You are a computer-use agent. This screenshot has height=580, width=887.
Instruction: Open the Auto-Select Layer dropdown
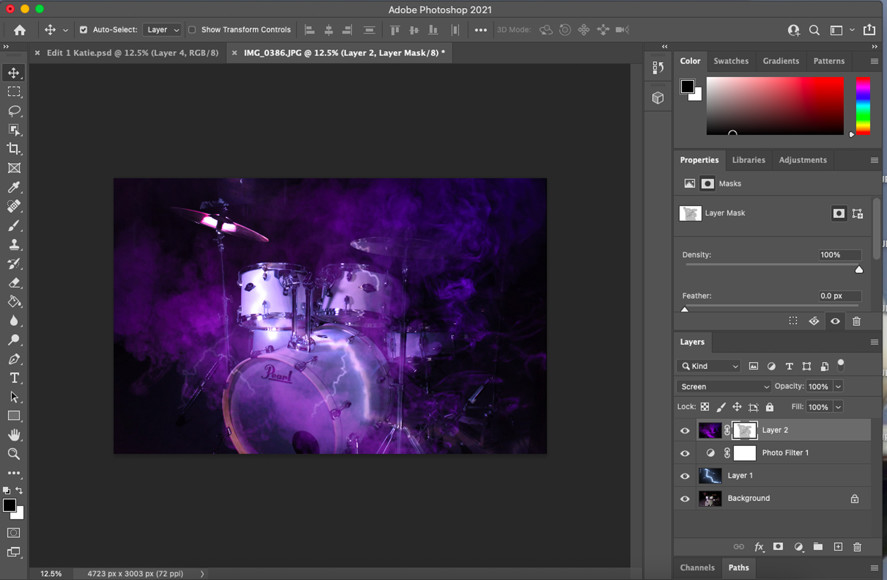pos(162,30)
